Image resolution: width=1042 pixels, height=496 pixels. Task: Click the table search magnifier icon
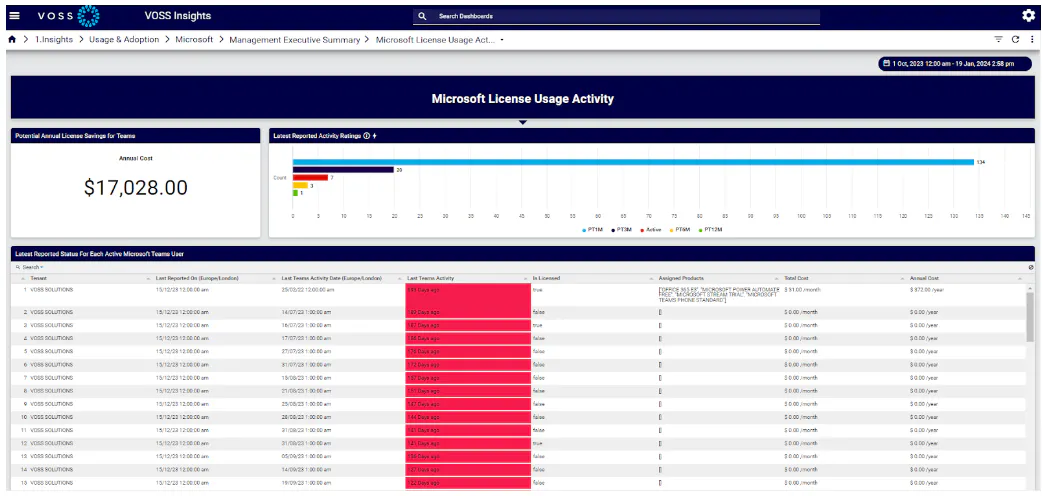point(18,267)
